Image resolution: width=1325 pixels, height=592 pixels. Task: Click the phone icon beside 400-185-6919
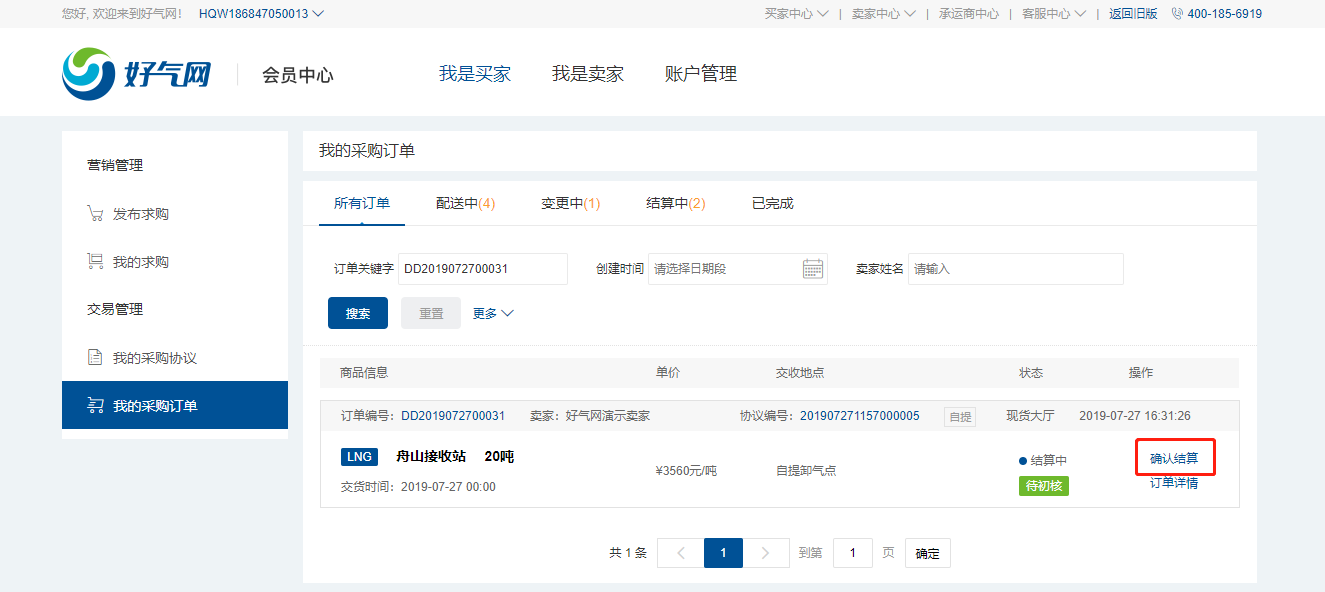click(x=1177, y=14)
